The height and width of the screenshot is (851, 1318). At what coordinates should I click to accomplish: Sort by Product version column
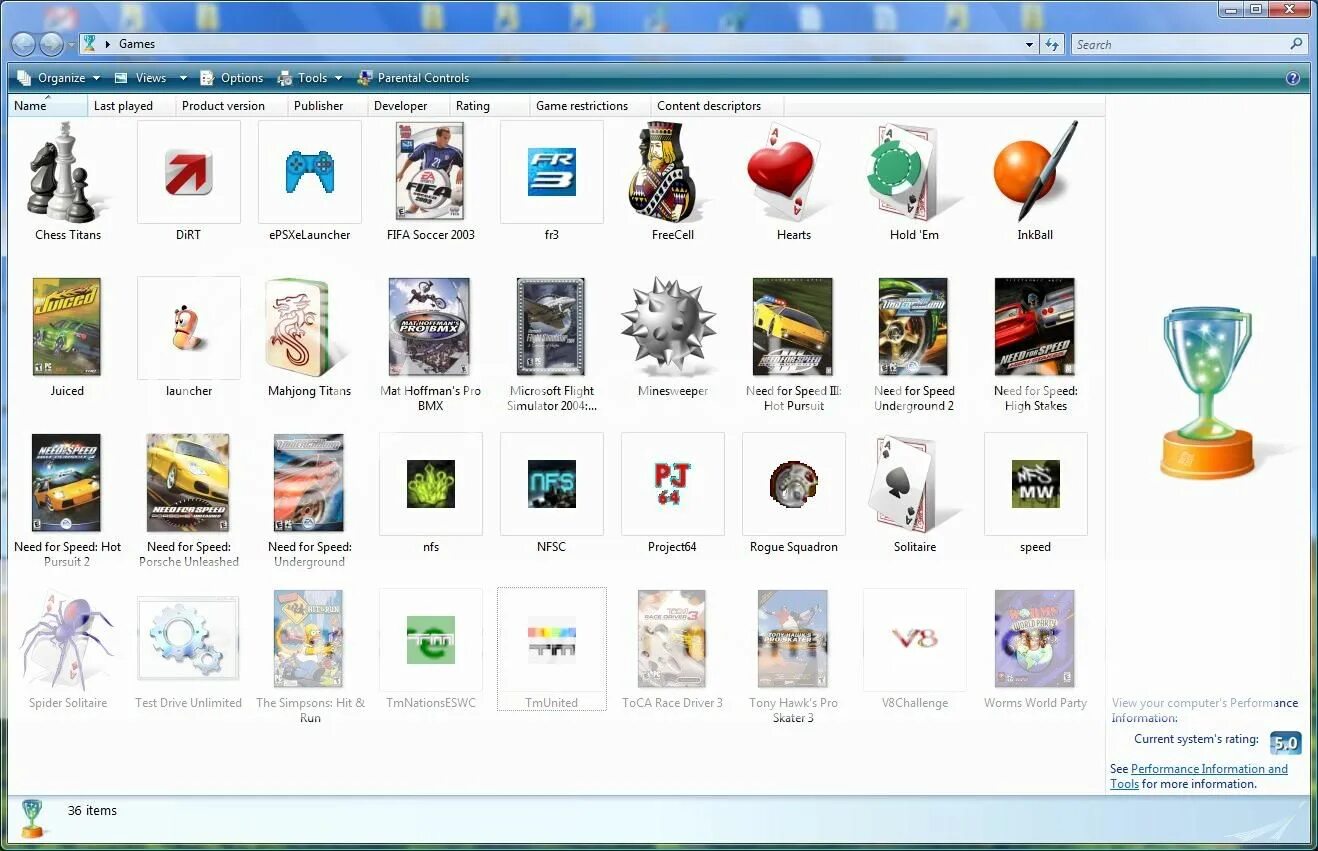232,106
